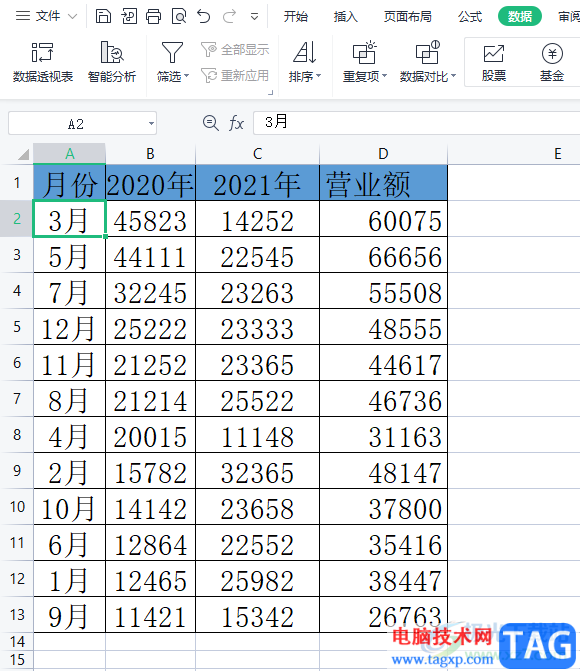Screen dimensions: 580x671
Task: Select column E header
Action: pyautogui.click(x=557, y=154)
